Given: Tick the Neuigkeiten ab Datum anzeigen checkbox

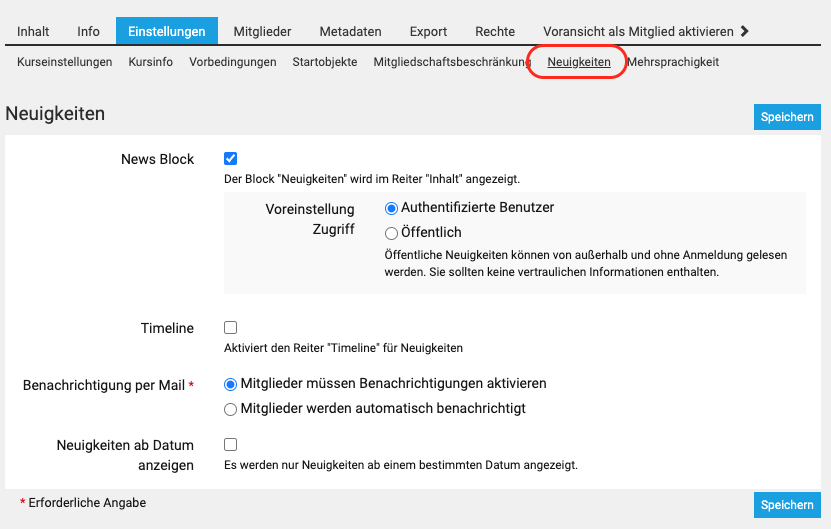Looking at the screenshot, I should (x=231, y=444).
